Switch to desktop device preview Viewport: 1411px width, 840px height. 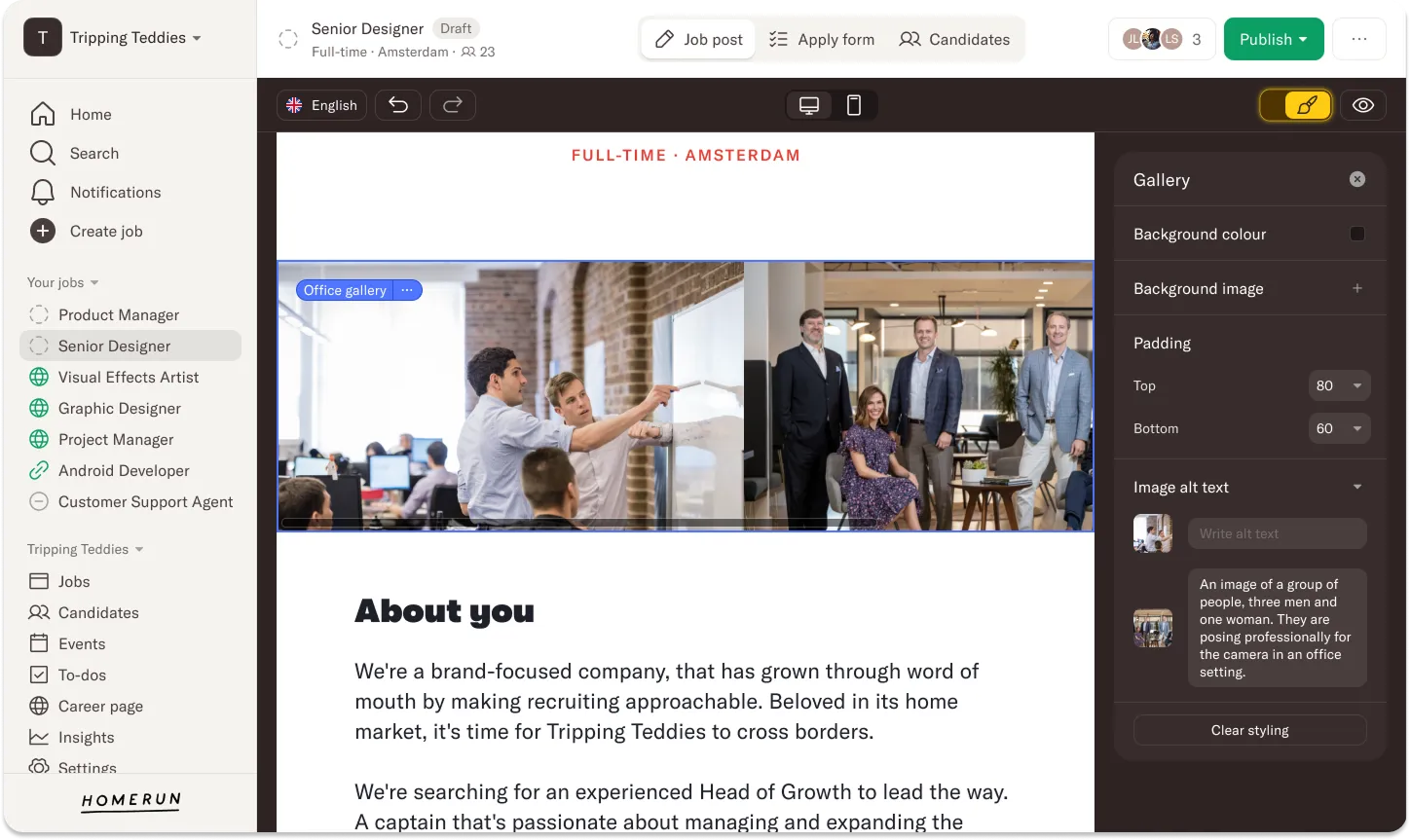[x=809, y=105]
